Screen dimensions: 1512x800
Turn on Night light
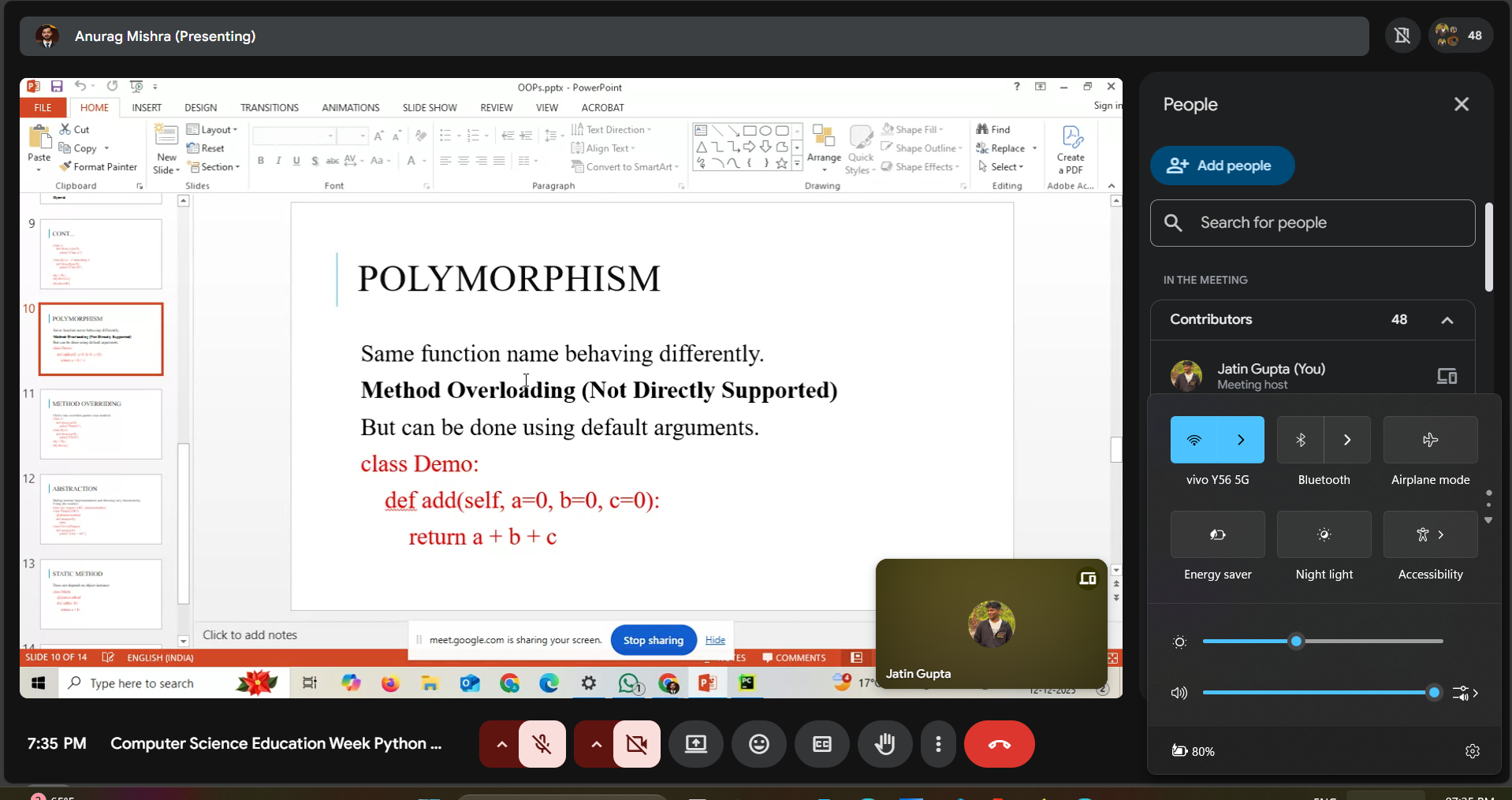pos(1324,535)
